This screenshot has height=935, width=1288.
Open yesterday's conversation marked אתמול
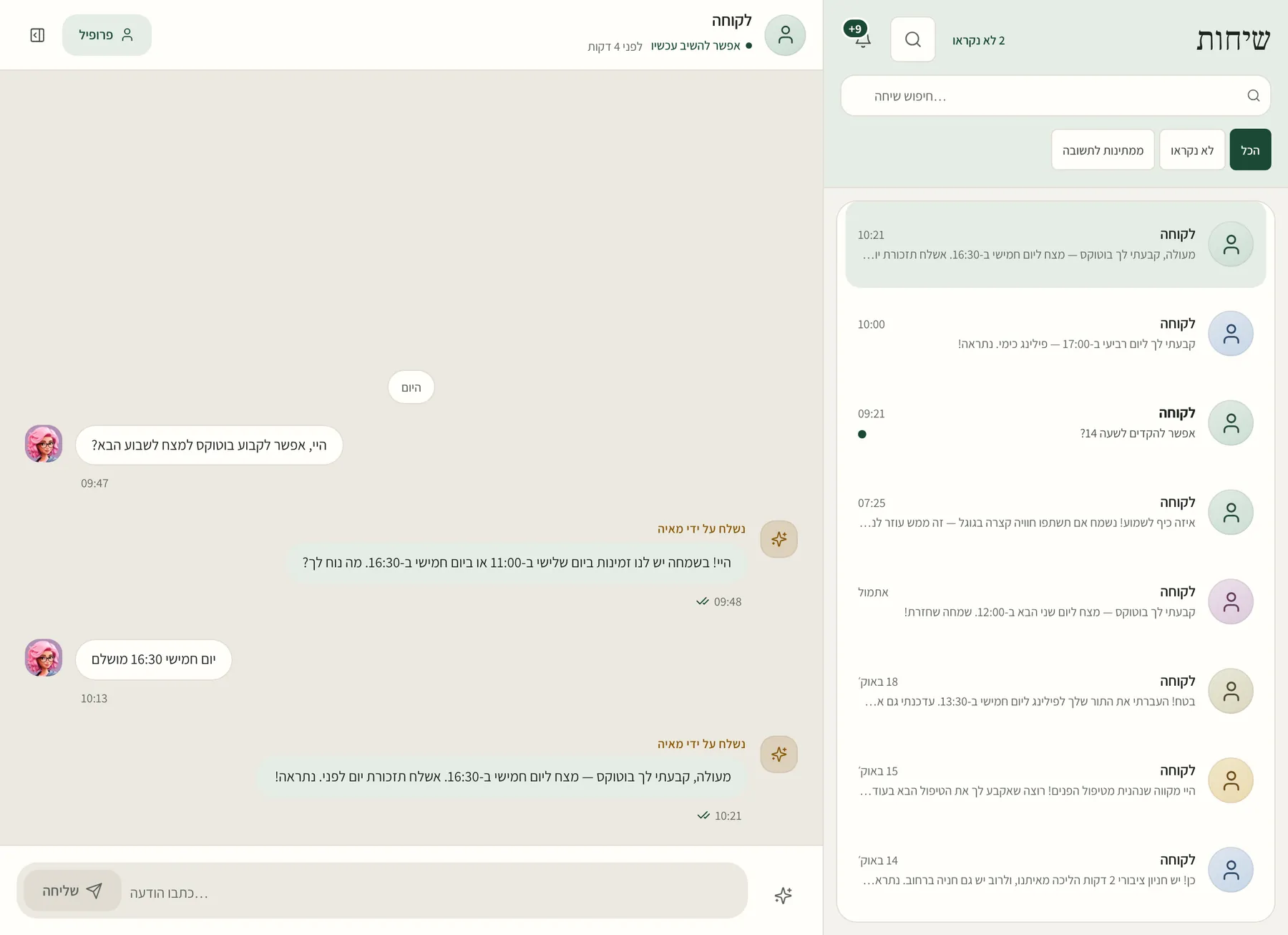tap(1055, 602)
